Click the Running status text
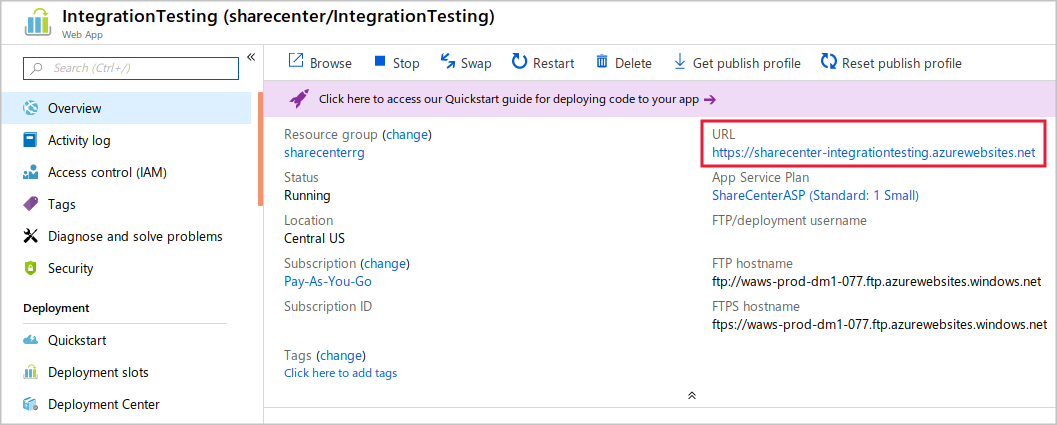Viewport: 1057px width, 425px height. point(307,196)
